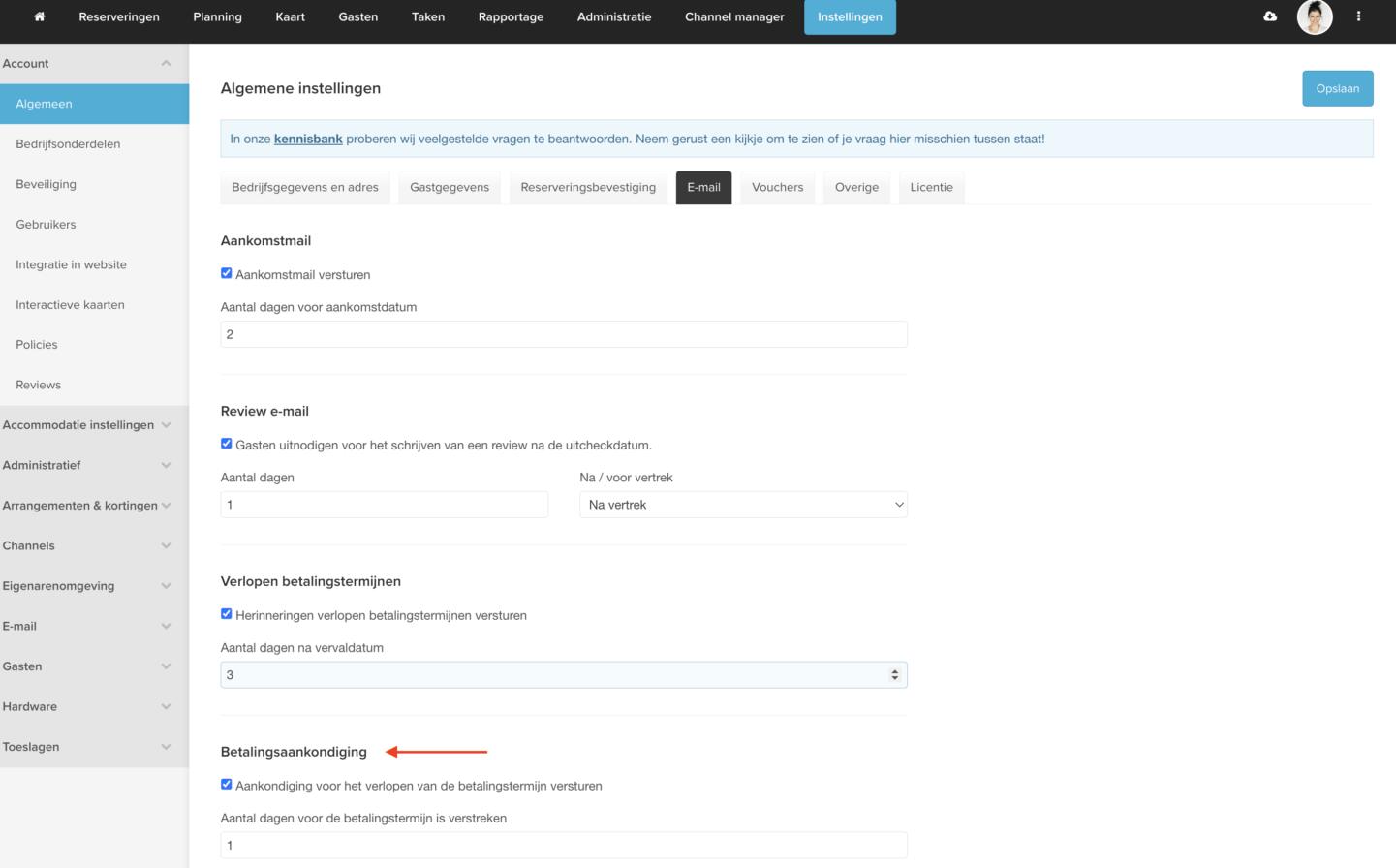Collapse the Account section chevron
1396x868 pixels.
coord(166,64)
